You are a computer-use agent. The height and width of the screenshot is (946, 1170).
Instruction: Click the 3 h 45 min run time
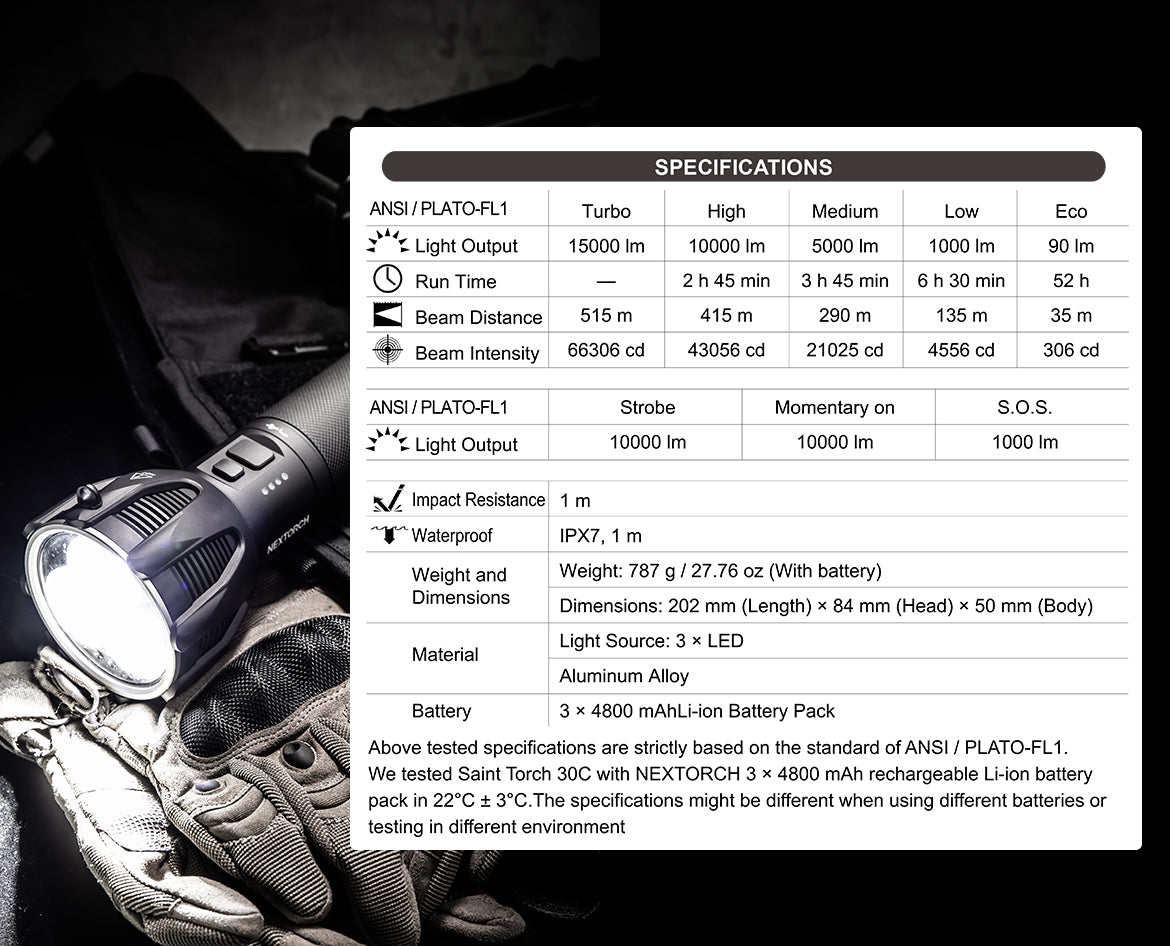pos(845,281)
